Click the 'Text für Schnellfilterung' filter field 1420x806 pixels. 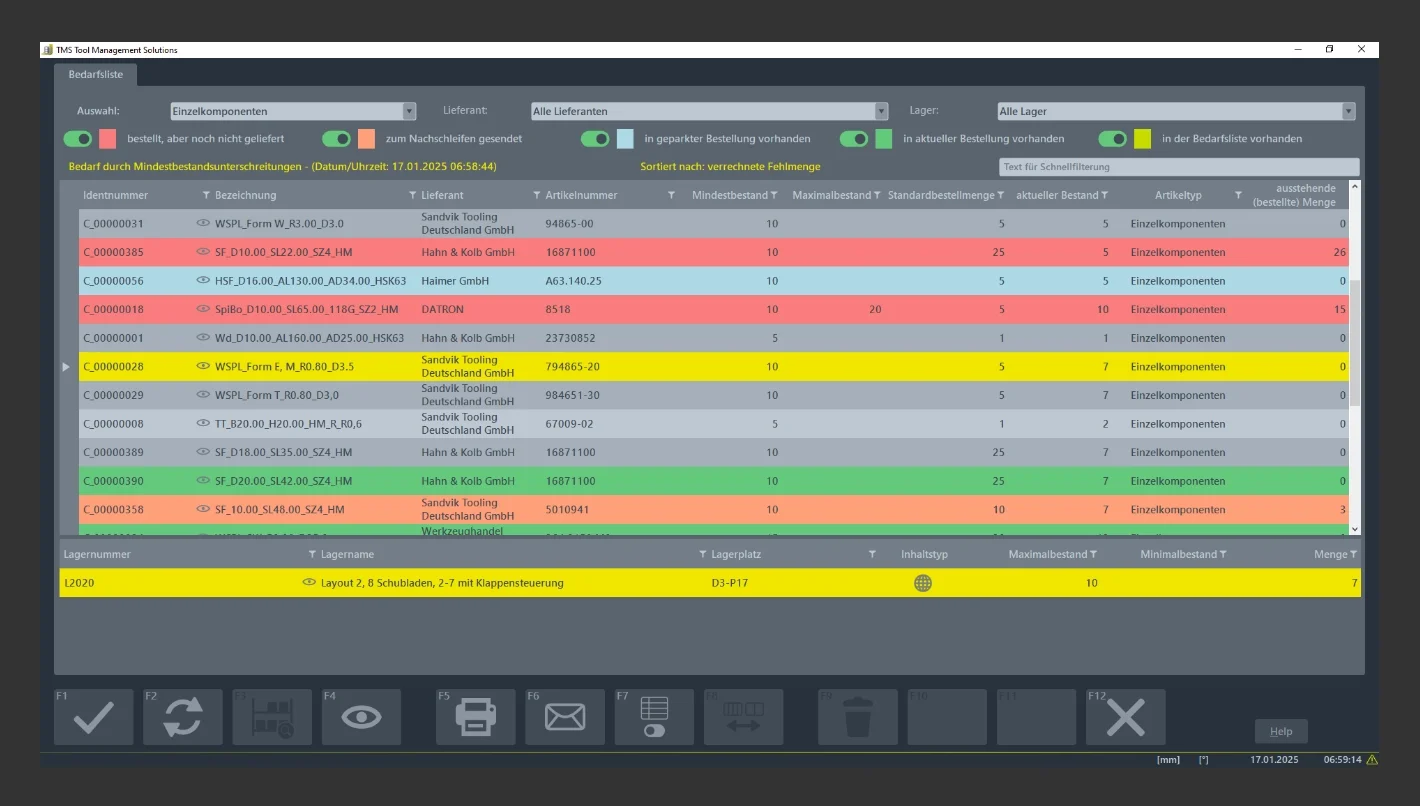[x=1178, y=167]
